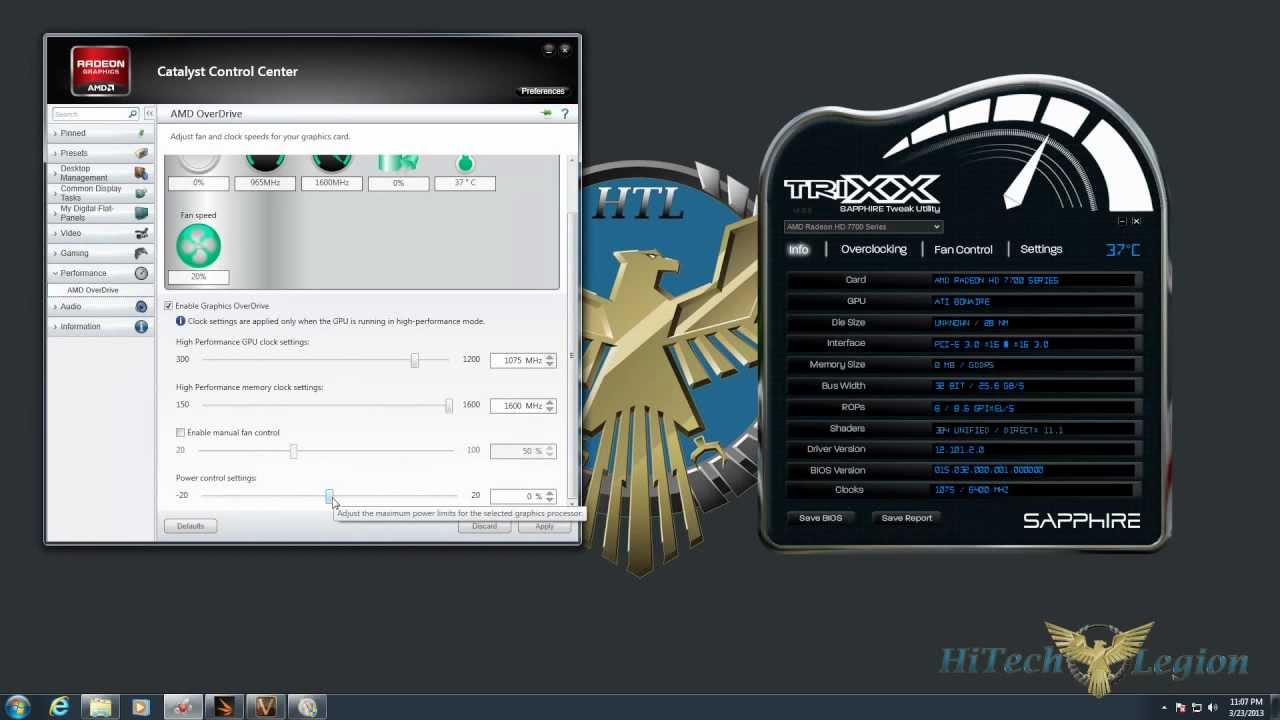Expand the Presets category chevron
This screenshot has height=720, width=1280.
point(55,153)
